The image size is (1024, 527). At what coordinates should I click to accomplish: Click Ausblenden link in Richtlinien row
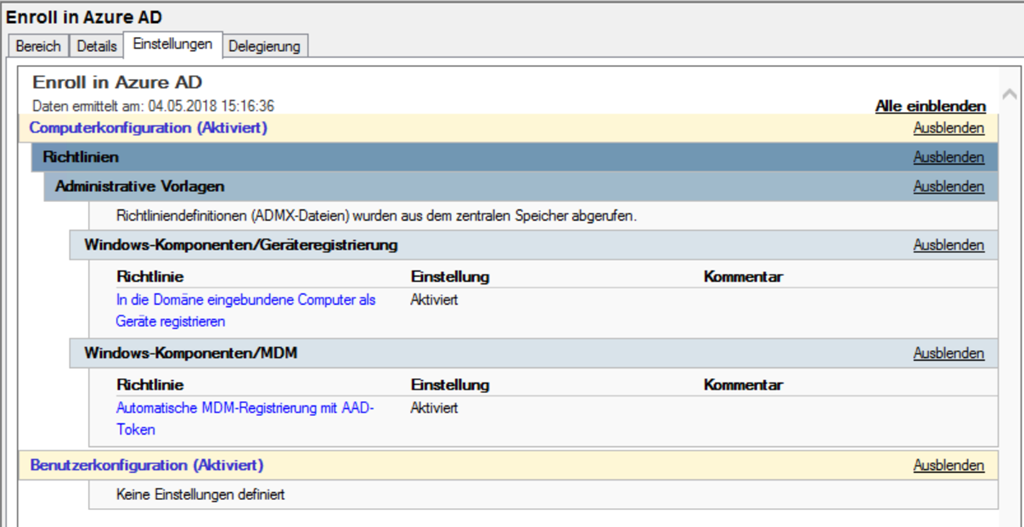[x=948, y=157]
